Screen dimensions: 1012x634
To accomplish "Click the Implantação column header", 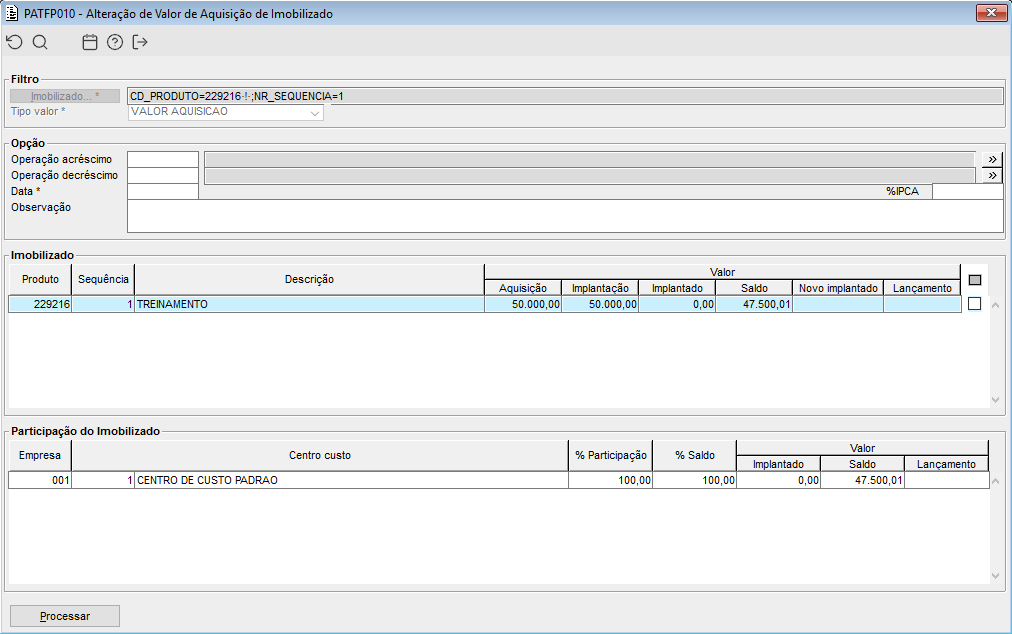I will click(x=600, y=288).
